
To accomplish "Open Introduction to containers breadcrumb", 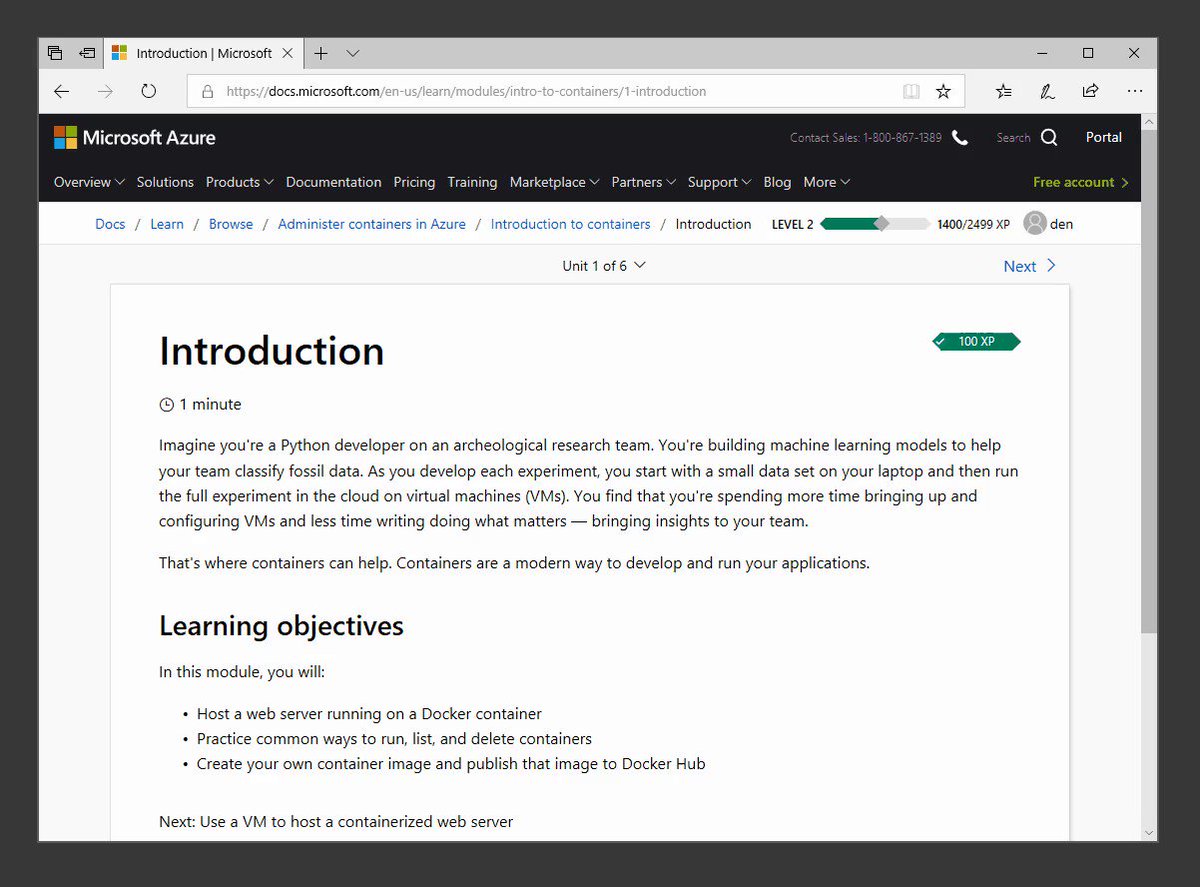I will pos(570,224).
